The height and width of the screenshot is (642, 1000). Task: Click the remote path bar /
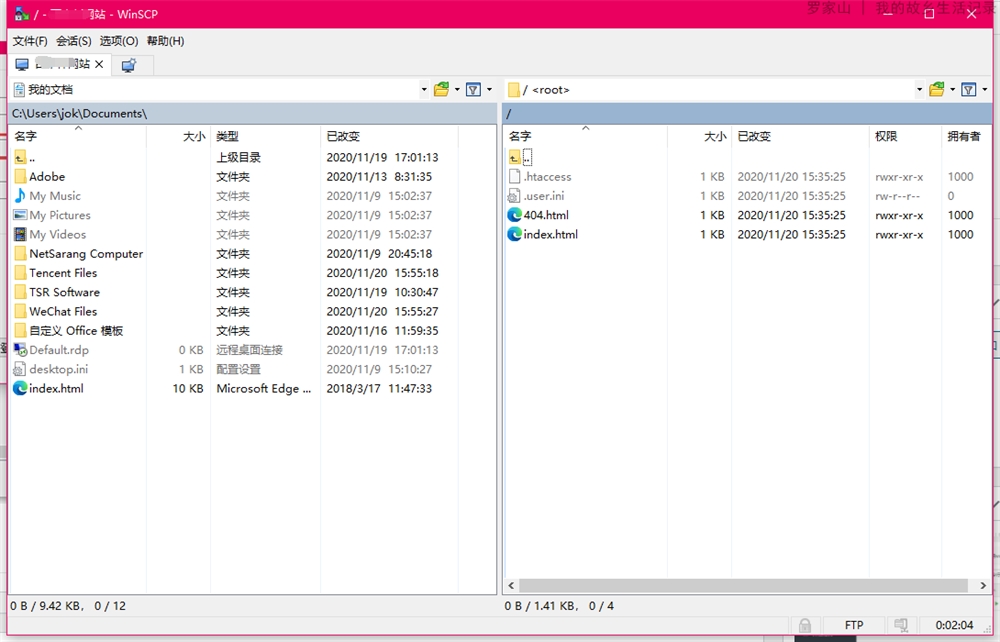point(747,113)
